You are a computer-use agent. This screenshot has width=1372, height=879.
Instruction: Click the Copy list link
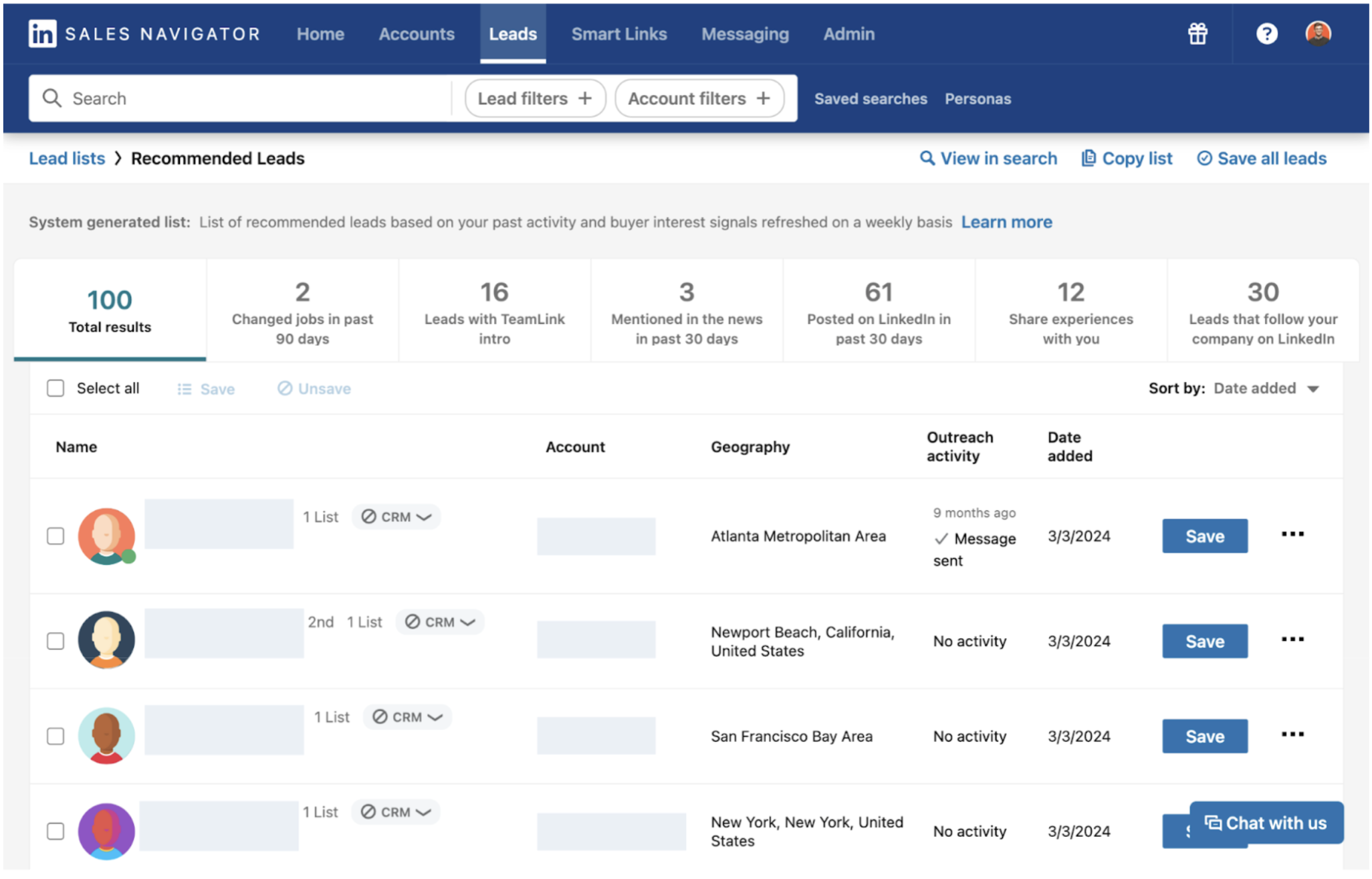1127,159
